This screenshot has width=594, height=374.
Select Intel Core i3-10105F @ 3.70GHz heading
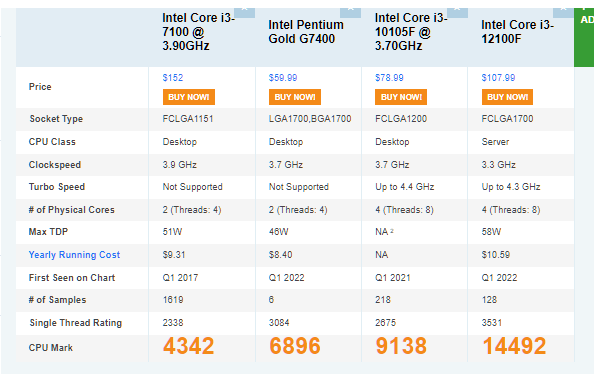pos(411,32)
